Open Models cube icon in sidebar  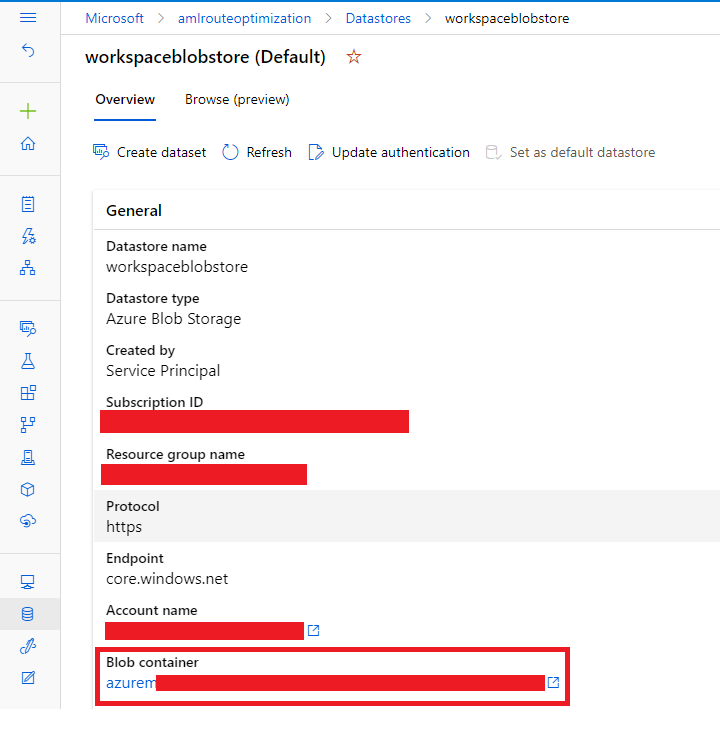pyautogui.click(x=28, y=489)
